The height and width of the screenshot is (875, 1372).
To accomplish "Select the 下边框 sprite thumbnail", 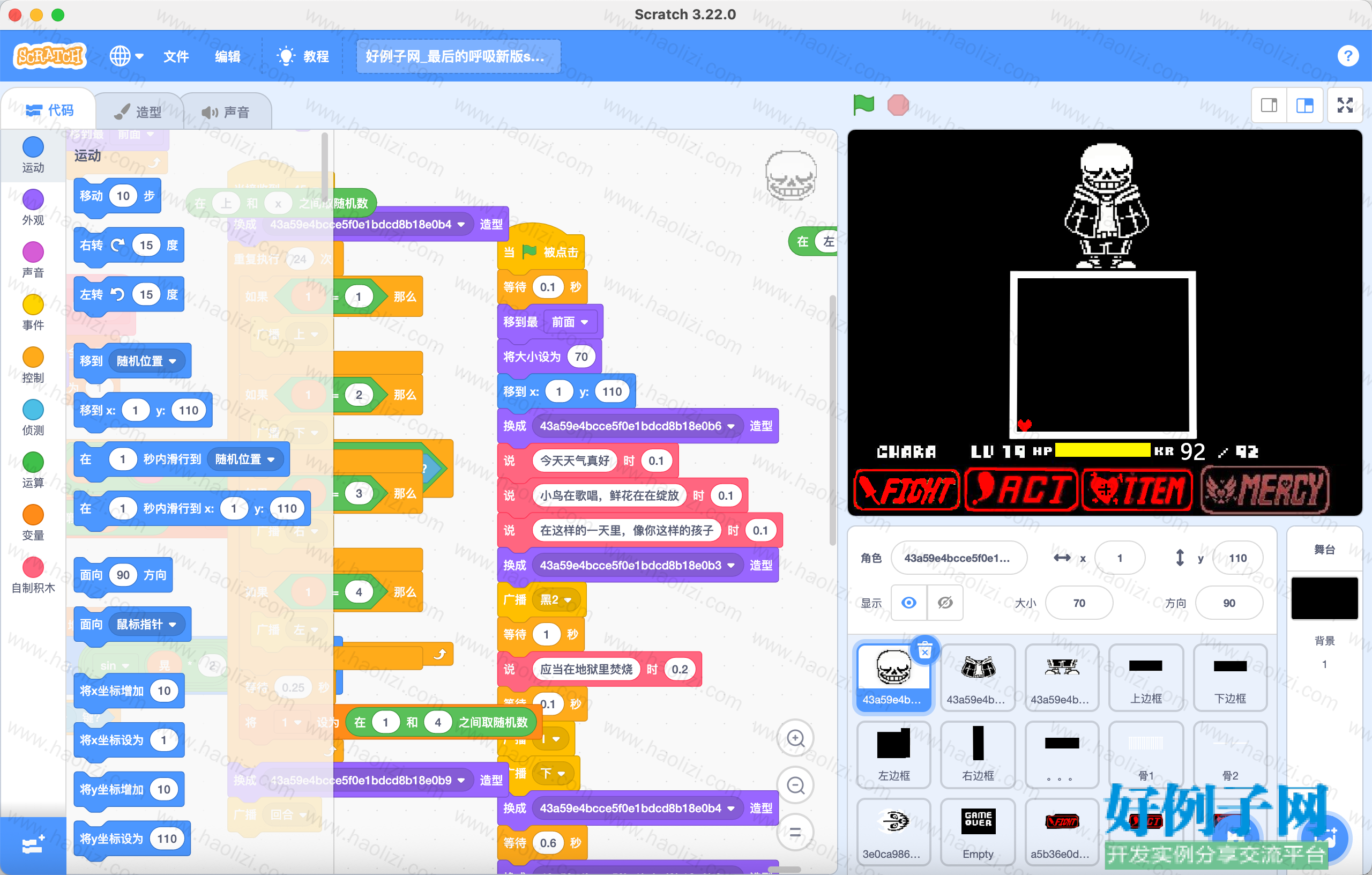I will 1230,678.
